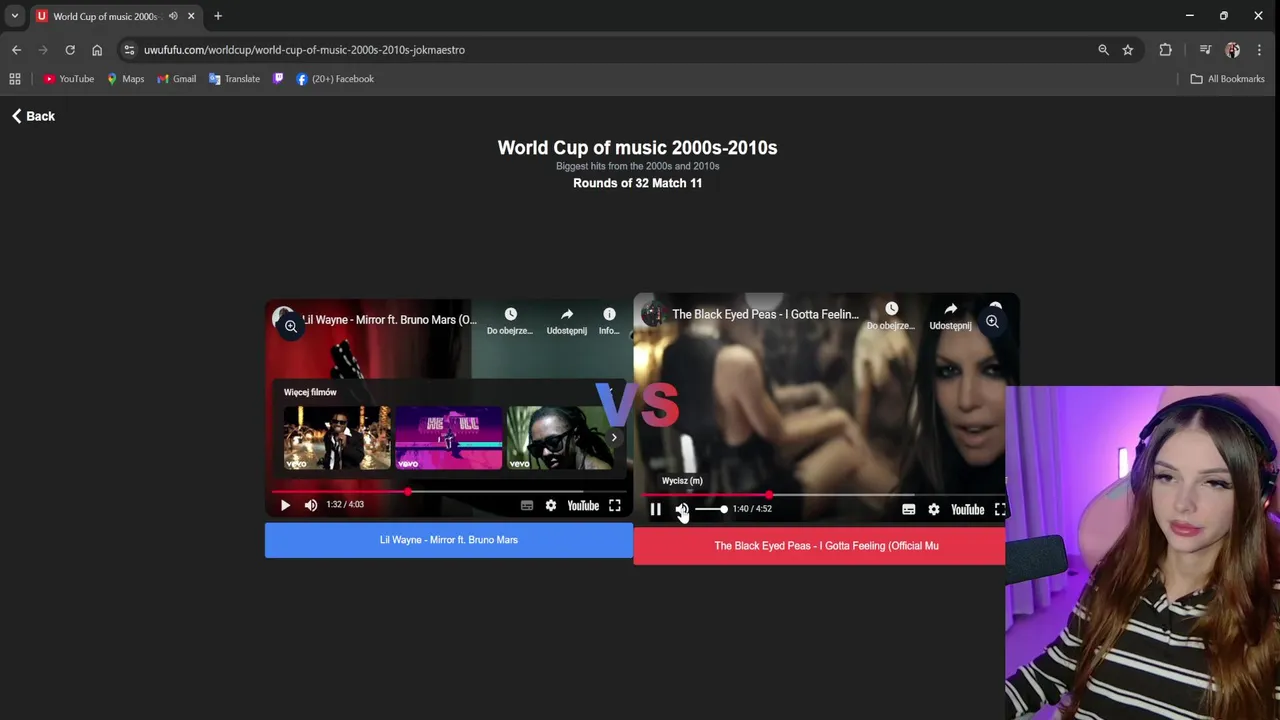View site information in the address bar
Screen dimensions: 1280x720
click(x=129, y=50)
